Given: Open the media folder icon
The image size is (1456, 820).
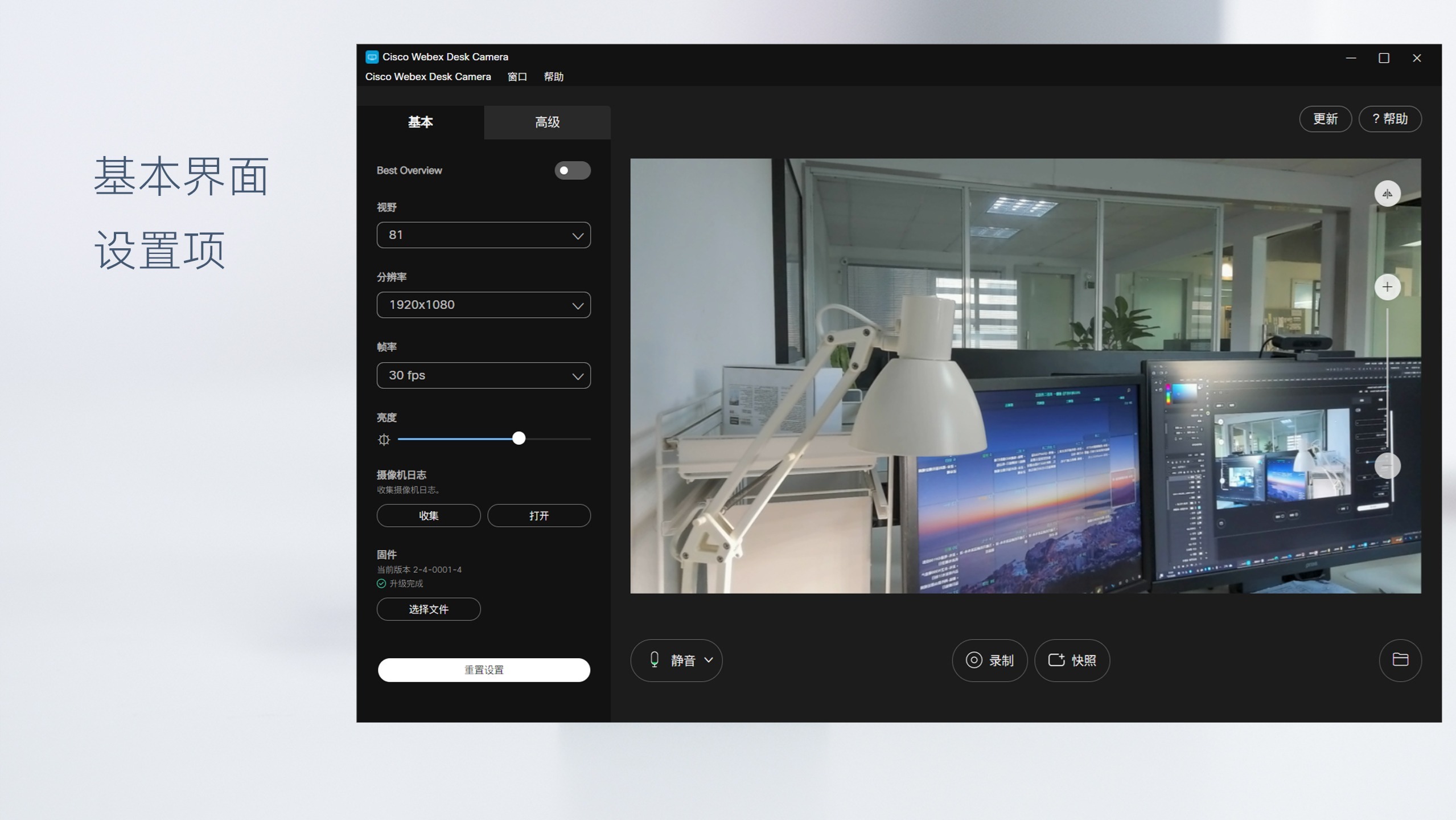Looking at the screenshot, I should click(1400, 659).
